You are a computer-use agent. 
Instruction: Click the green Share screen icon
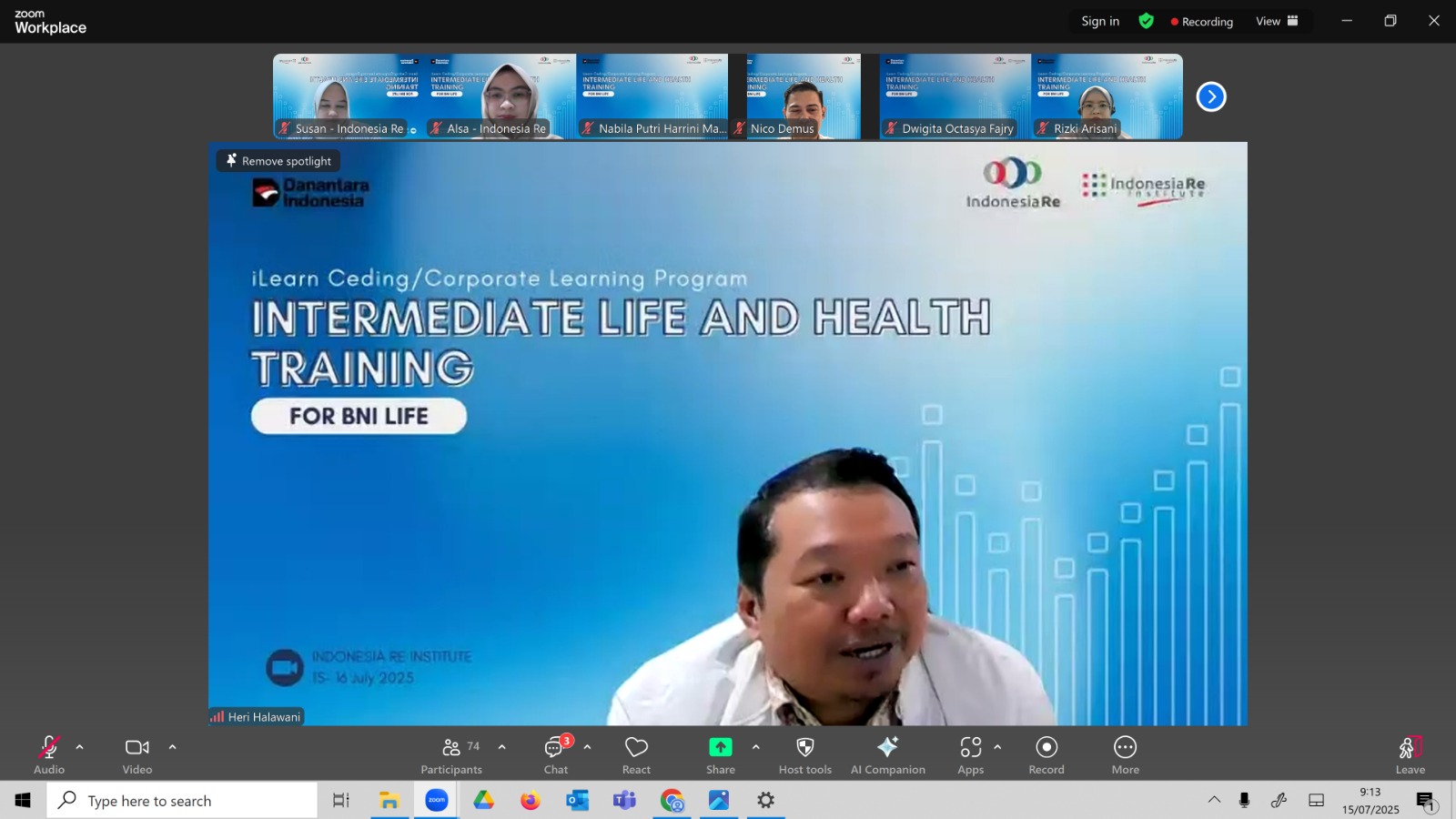720,747
